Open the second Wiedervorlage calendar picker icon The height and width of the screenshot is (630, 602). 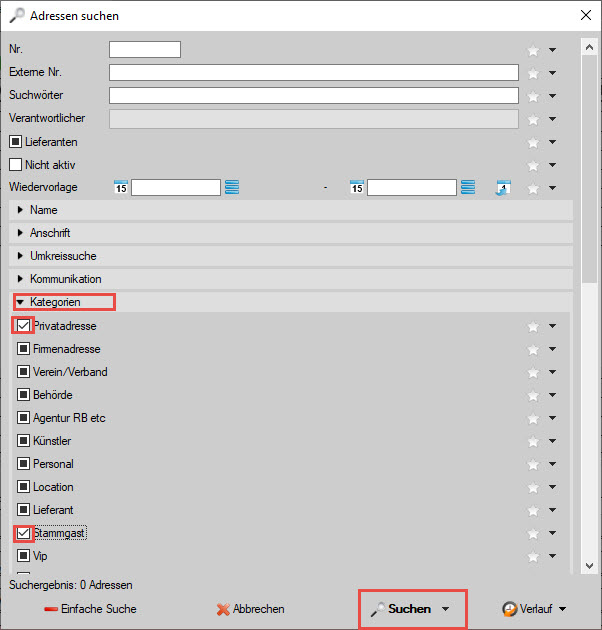pyautogui.click(x=356, y=188)
